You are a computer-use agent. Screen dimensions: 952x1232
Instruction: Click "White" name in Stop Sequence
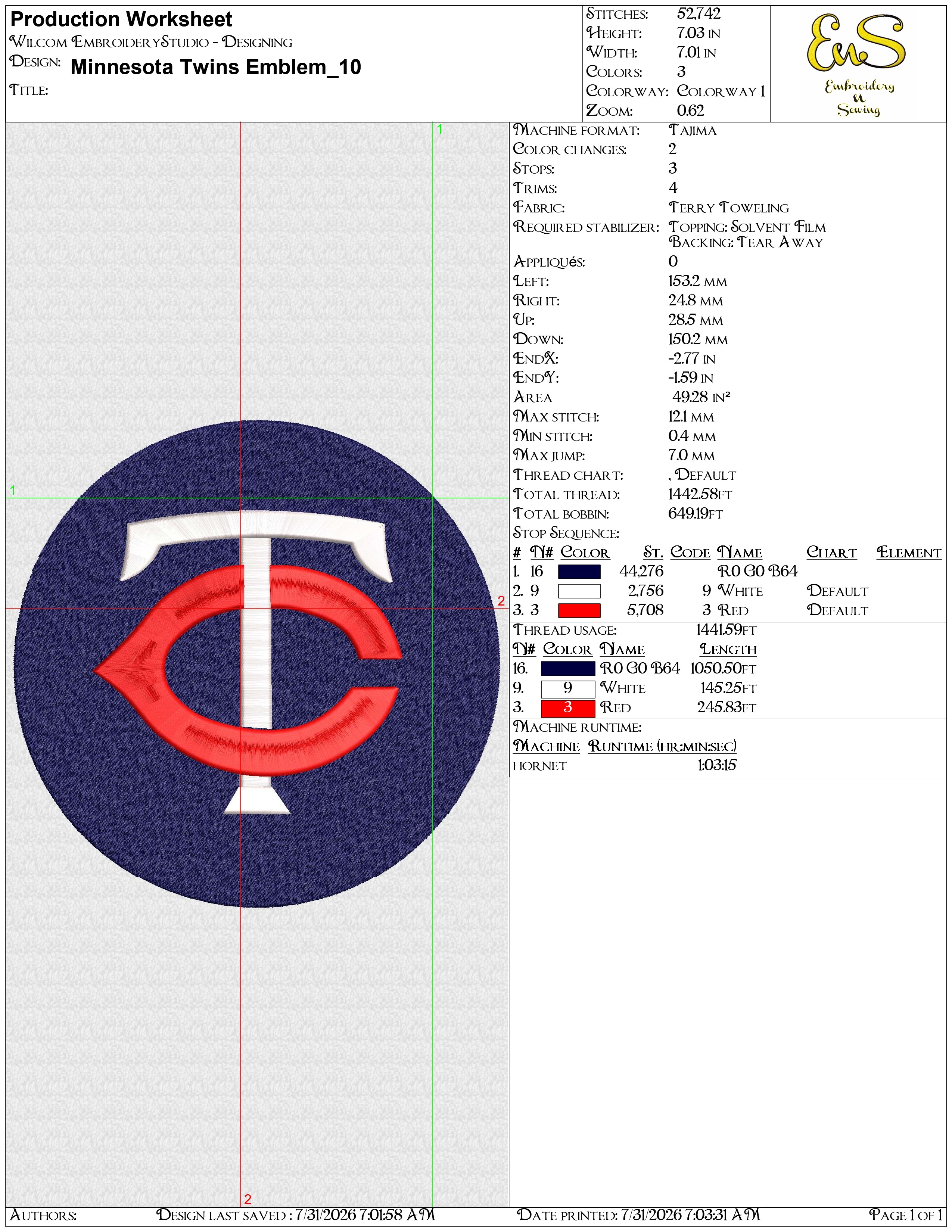[740, 591]
